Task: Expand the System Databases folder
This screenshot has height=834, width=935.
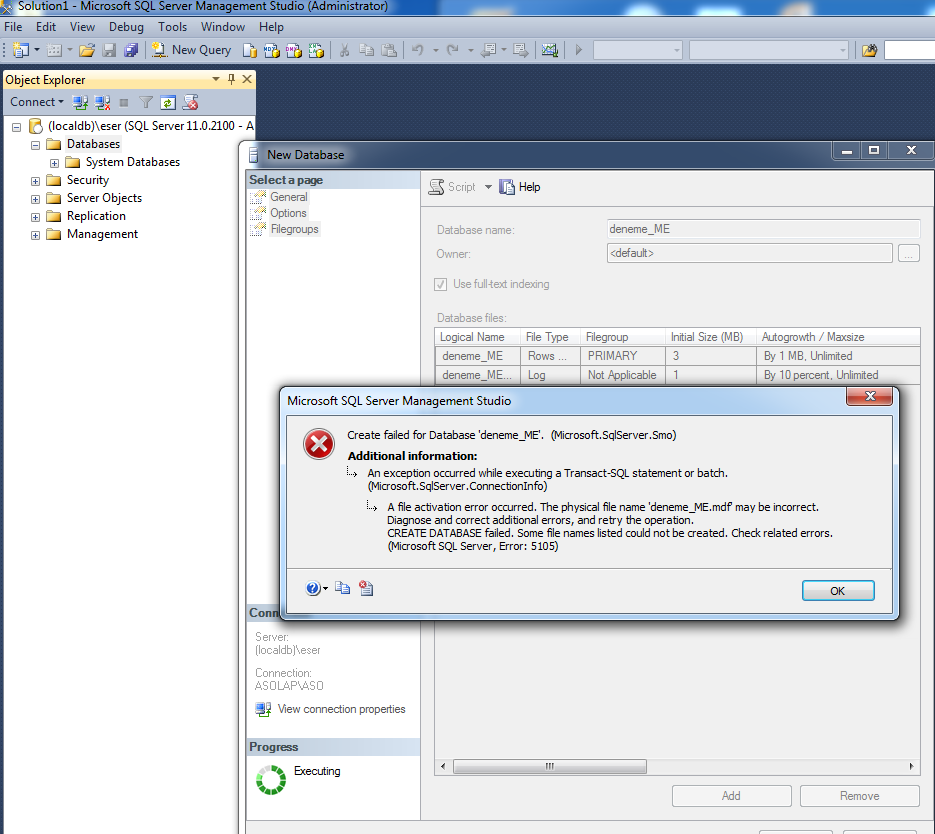Action: [x=55, y=162]
